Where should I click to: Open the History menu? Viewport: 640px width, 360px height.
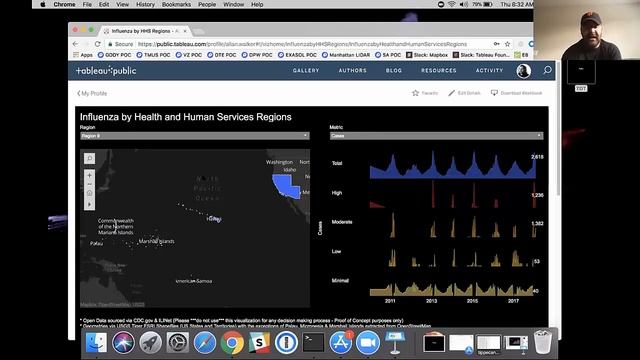coord(145,4)
